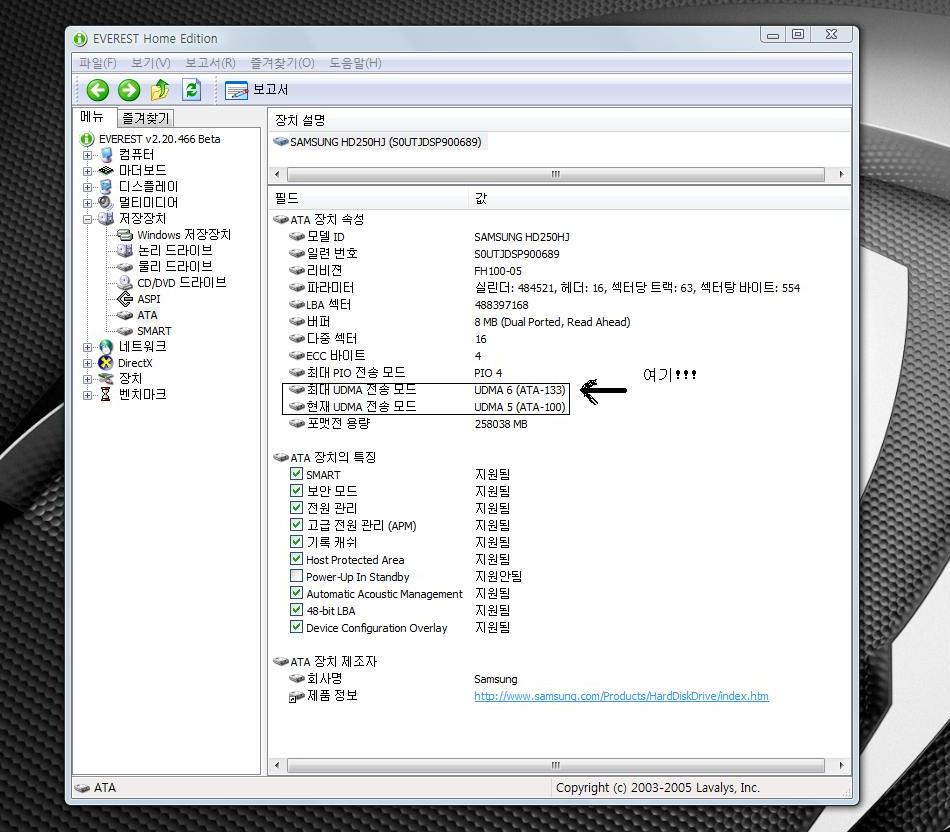Viewport: 950px width, 832px height.
Task: Click the 논리 드라이브 icon
Action: 125,250
